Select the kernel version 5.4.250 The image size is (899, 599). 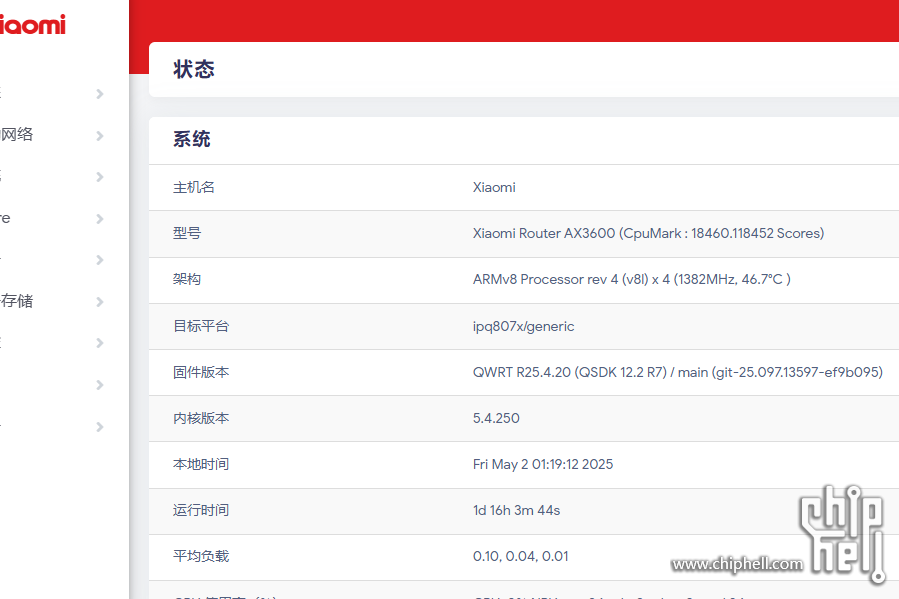[496, 418]
